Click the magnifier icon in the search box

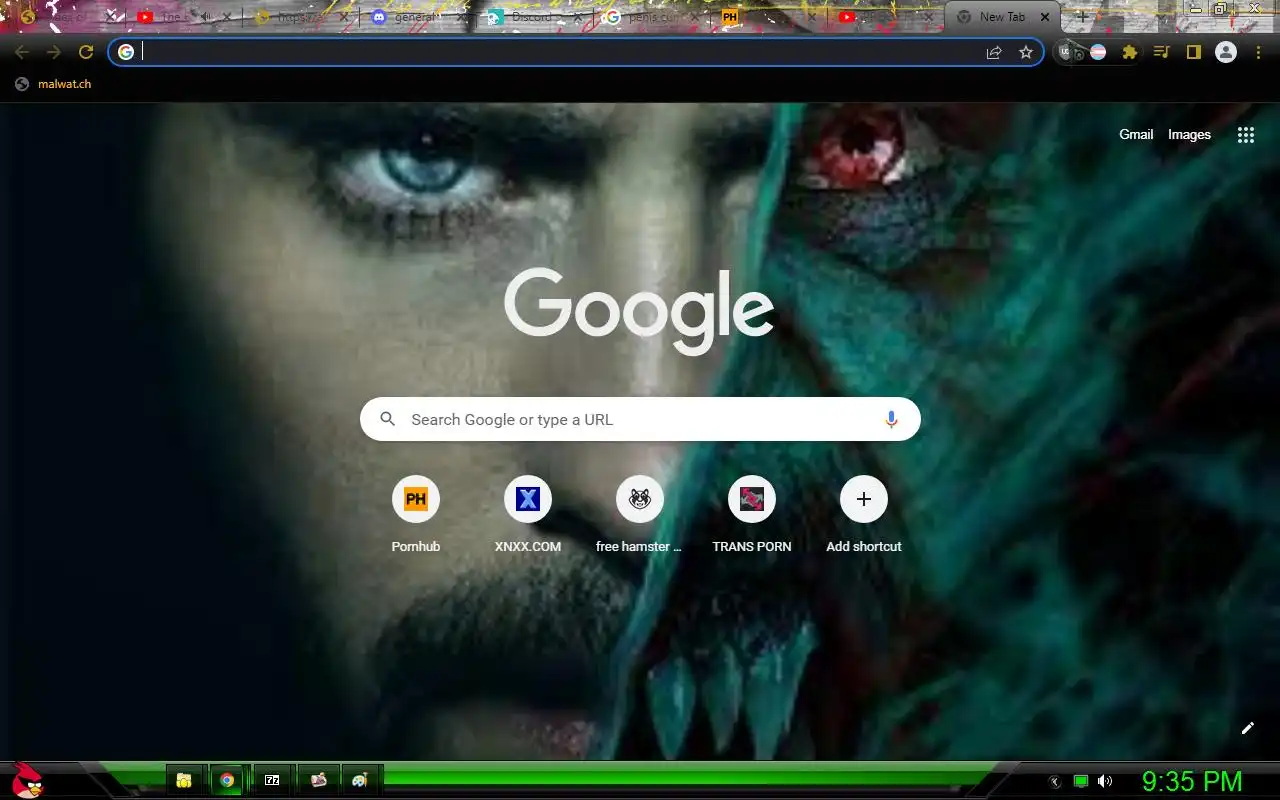pos(388,419)
